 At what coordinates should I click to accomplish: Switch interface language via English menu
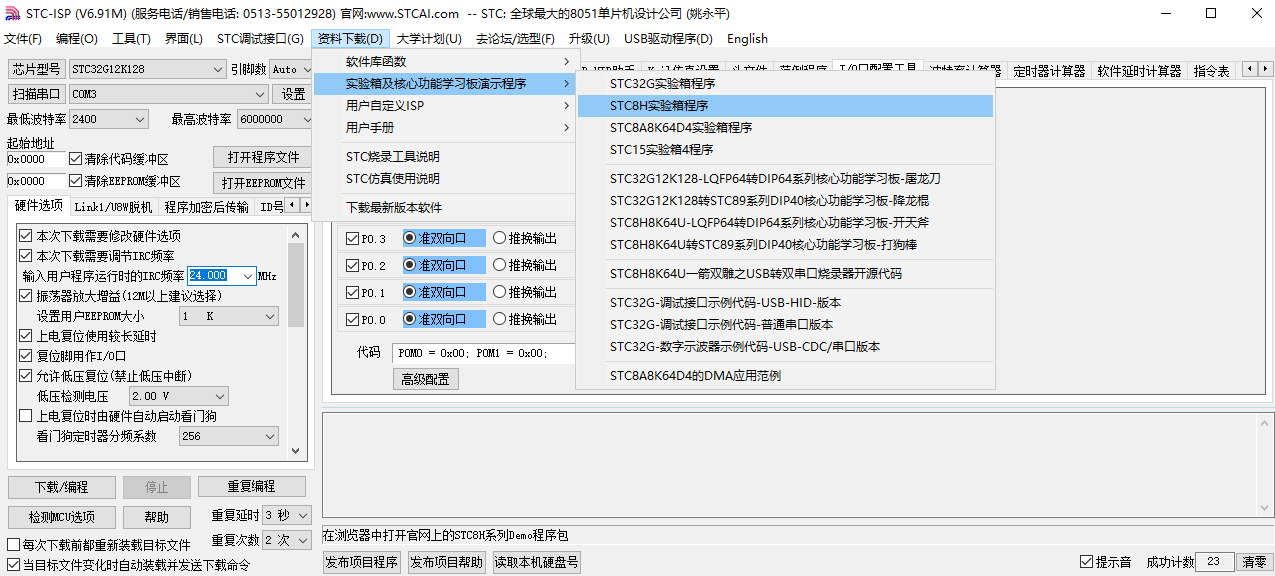coord(747,39)
